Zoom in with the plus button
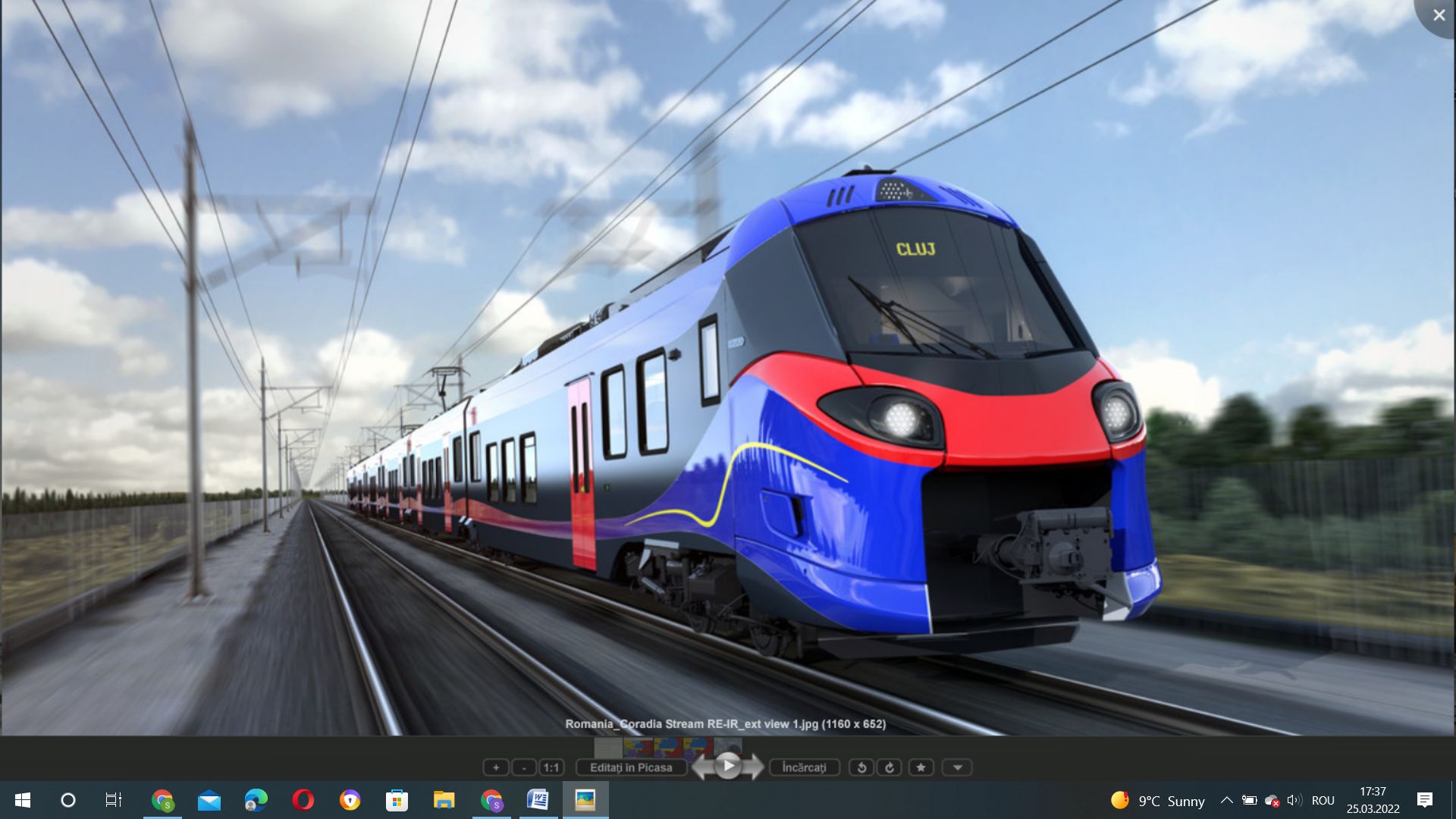This screenshot has width=1456, height=819. [x=496, y=767]
